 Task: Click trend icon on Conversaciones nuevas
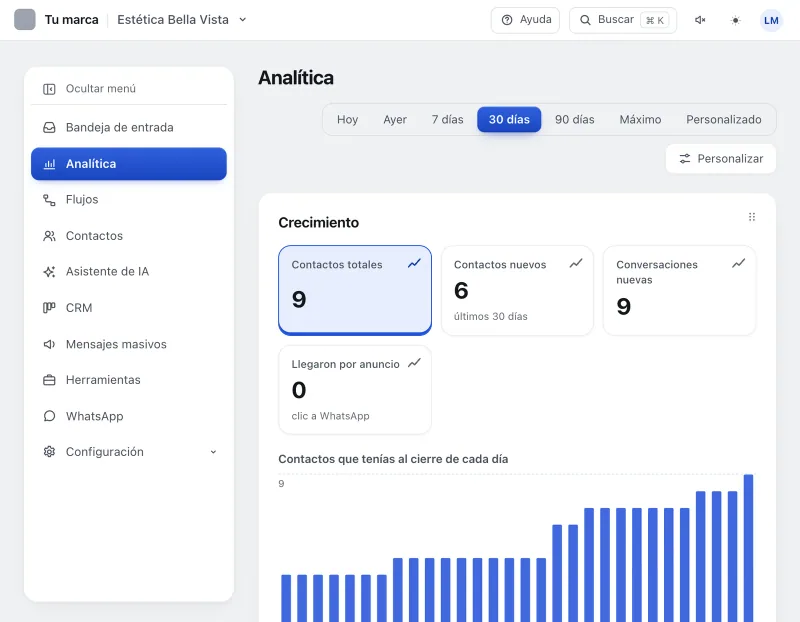pyautogui.click(x=738, y=263)
